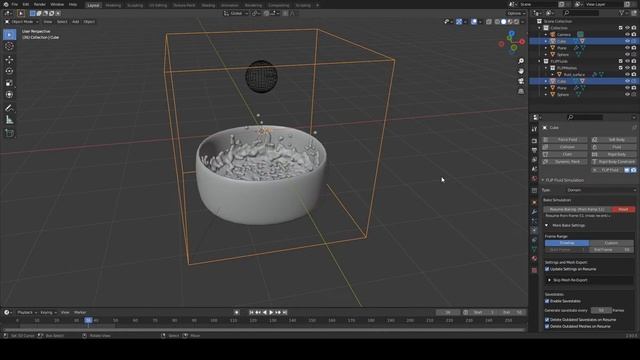This screenshot has height=360, width=640.
Task: Open the Edit menu
Action: 26,4
